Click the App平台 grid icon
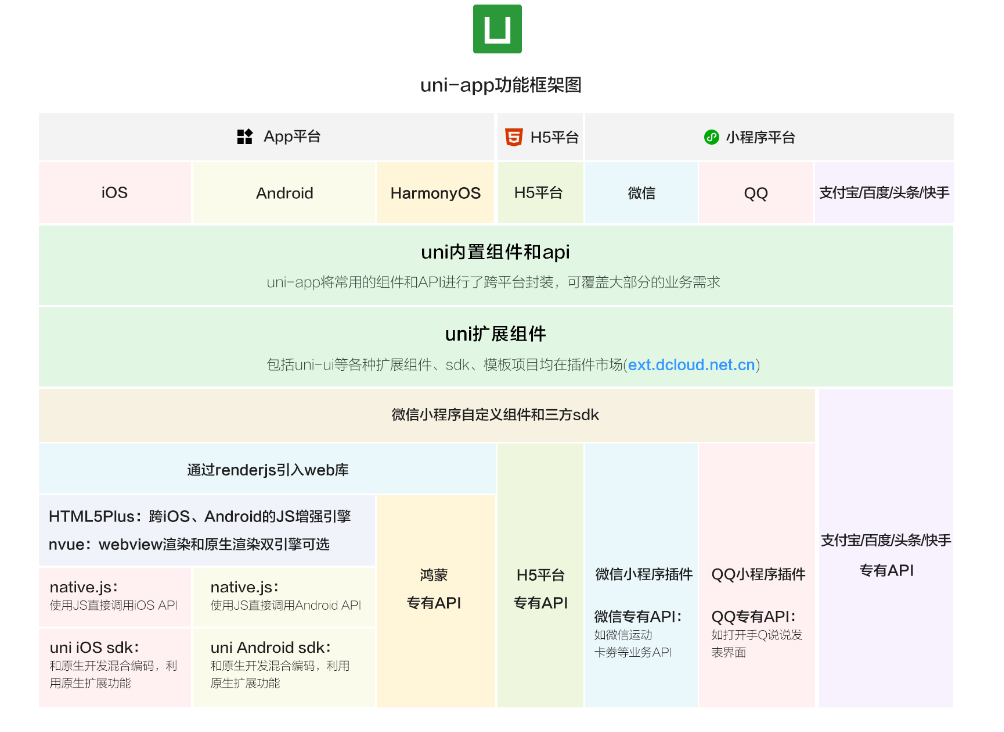The height and width of the screenshot is (732, 1004). pos(245,137)
